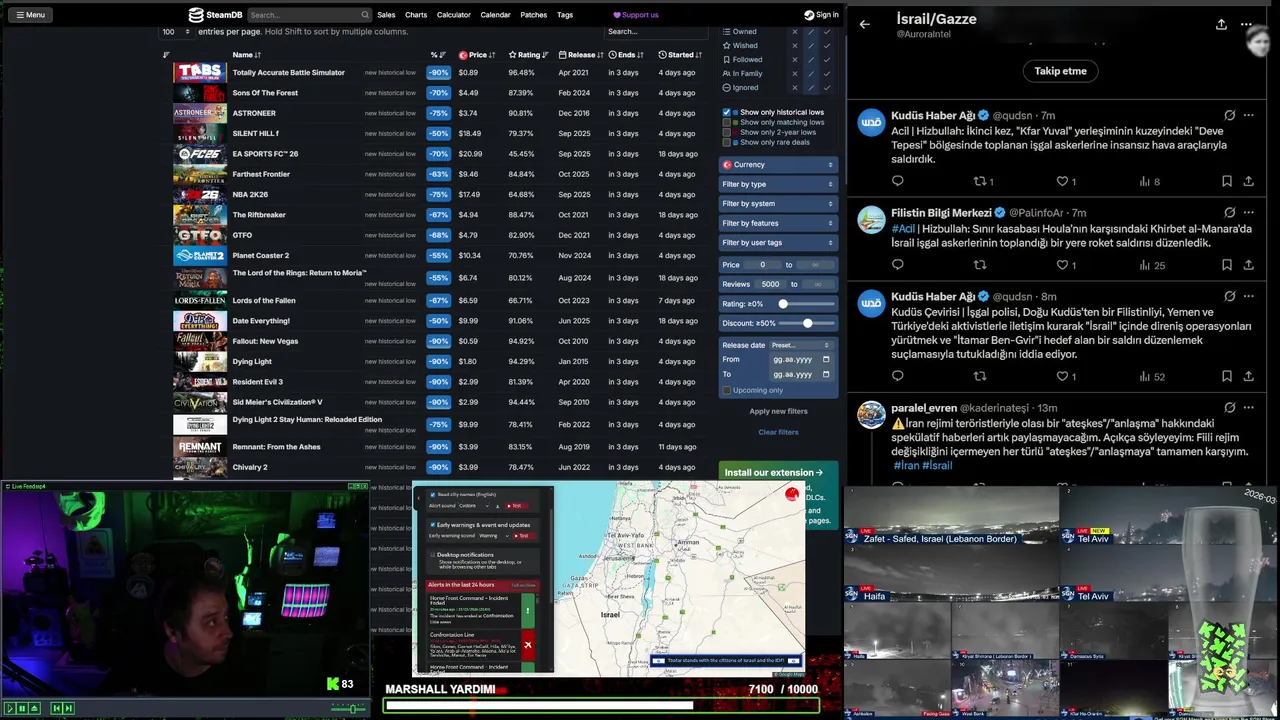Click Apply new filters
The image size is (1280, 720).
778,411
